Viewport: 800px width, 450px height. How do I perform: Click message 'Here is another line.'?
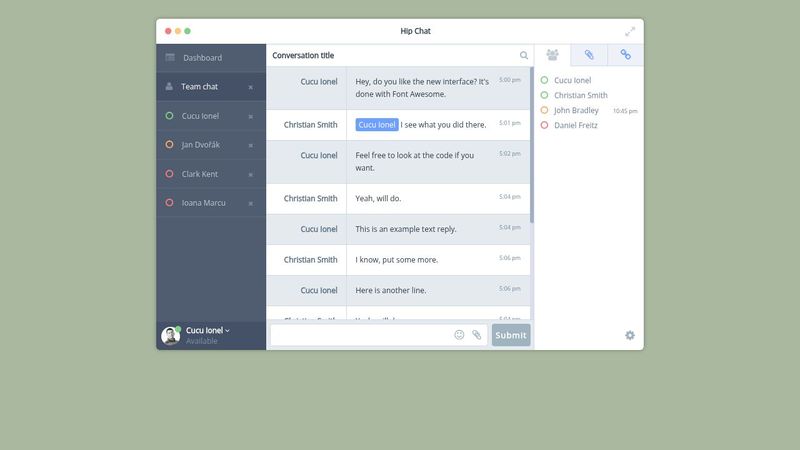pos(391,290)
